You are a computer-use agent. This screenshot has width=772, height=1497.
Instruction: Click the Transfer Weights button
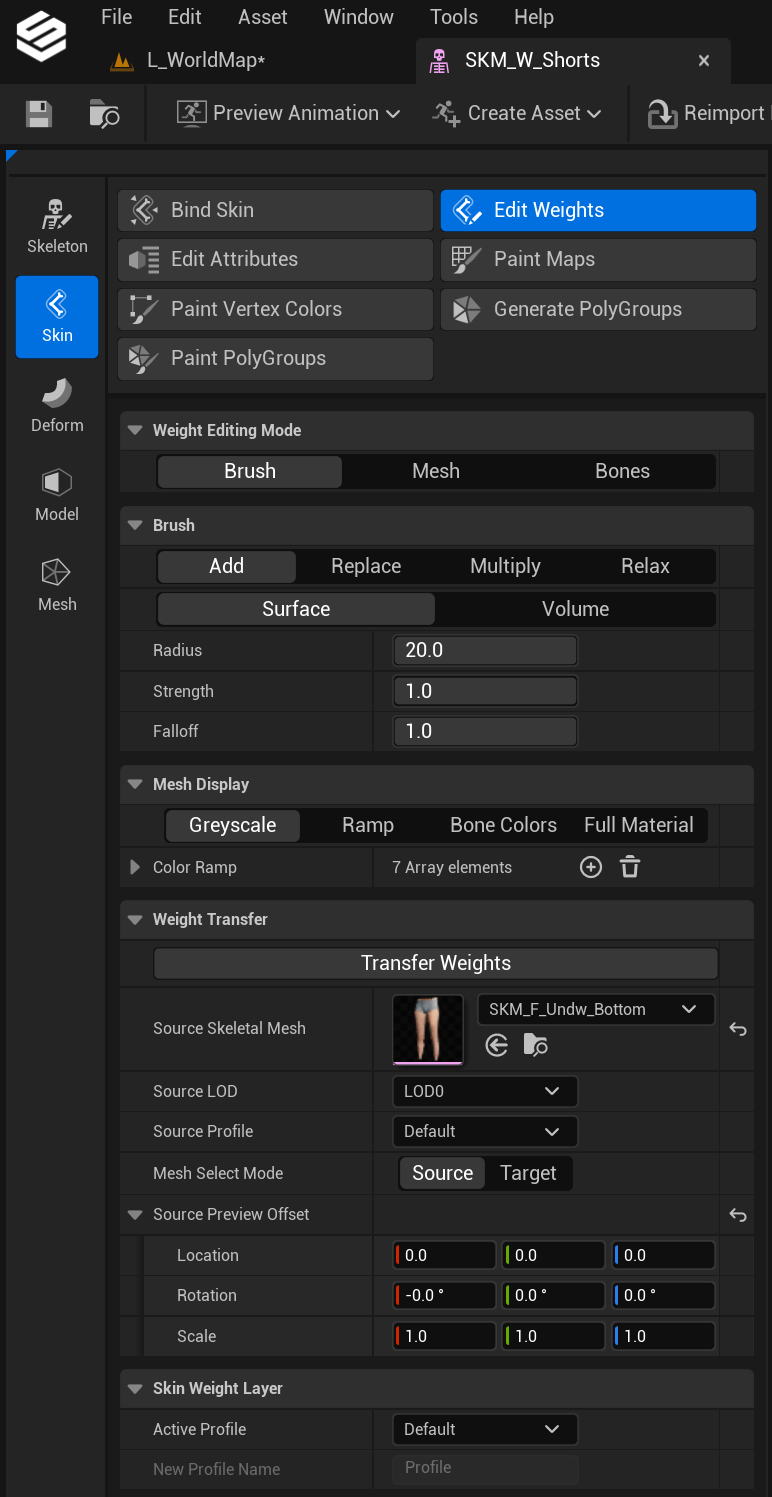(x=436, y=963)
